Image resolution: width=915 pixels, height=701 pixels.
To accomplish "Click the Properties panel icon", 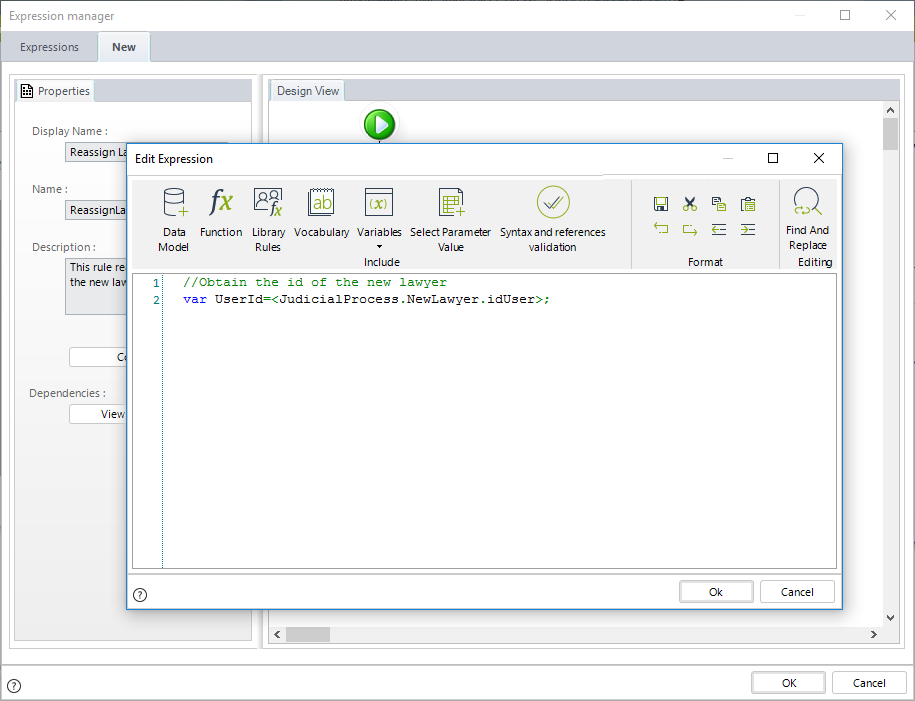I will coord(27,91).
